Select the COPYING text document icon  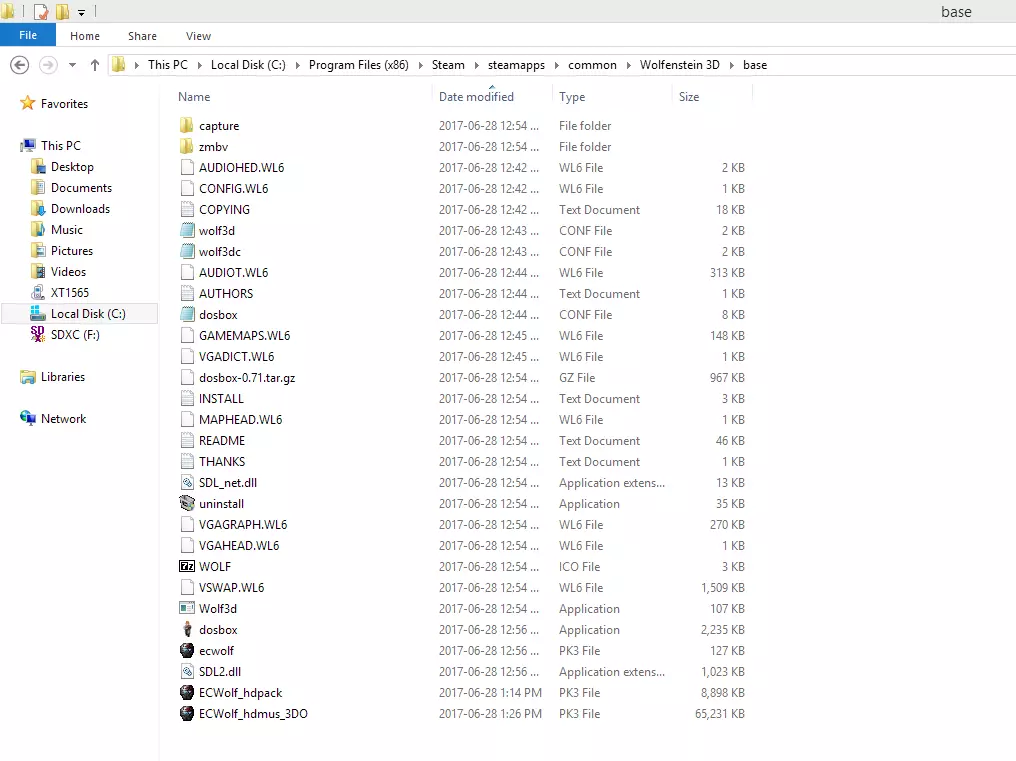pos(187,209)
